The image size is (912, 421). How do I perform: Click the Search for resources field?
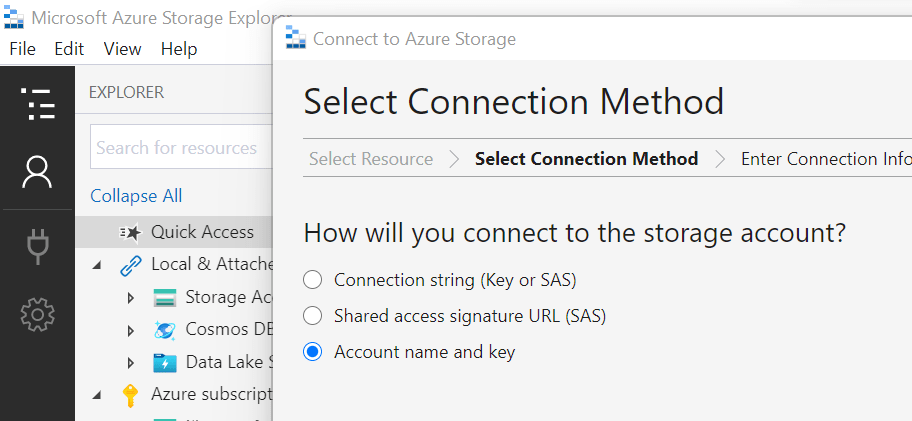point(178,148)
